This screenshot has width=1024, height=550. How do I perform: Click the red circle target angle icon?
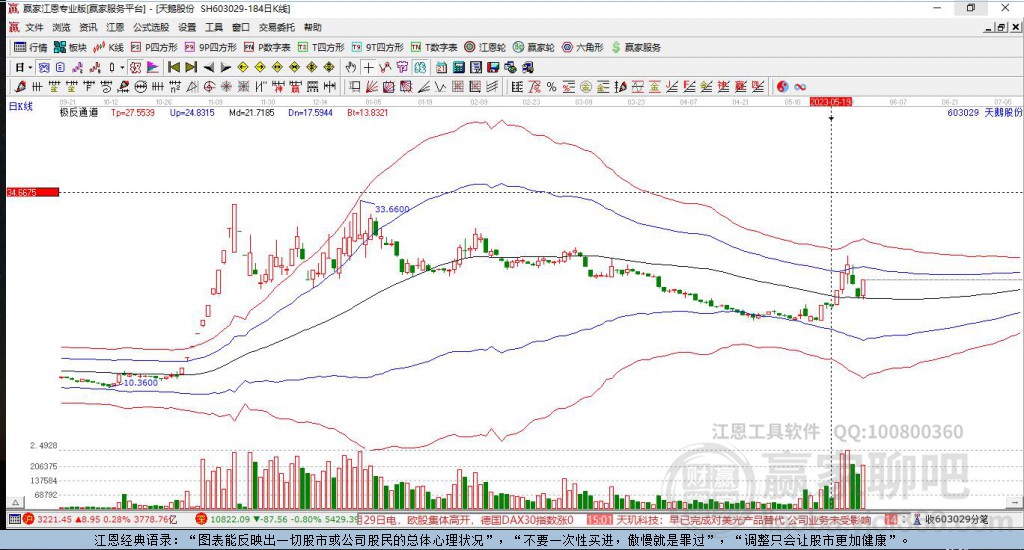tap(209, 86)
